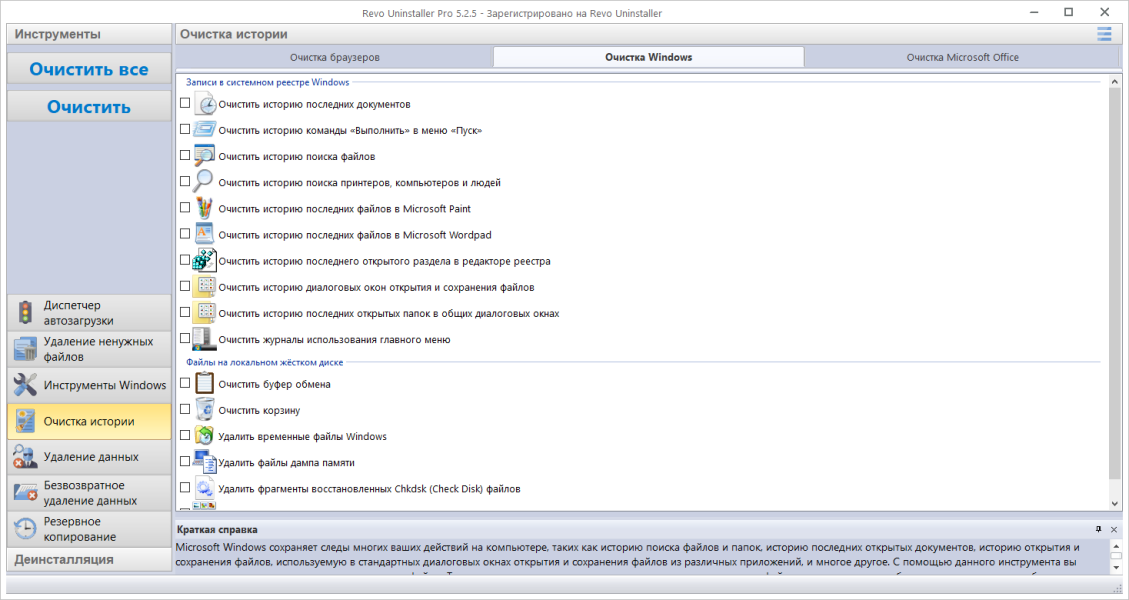Click the file search history icon
The height and width of the screenshot is (600, 1129).
[205, 156]
